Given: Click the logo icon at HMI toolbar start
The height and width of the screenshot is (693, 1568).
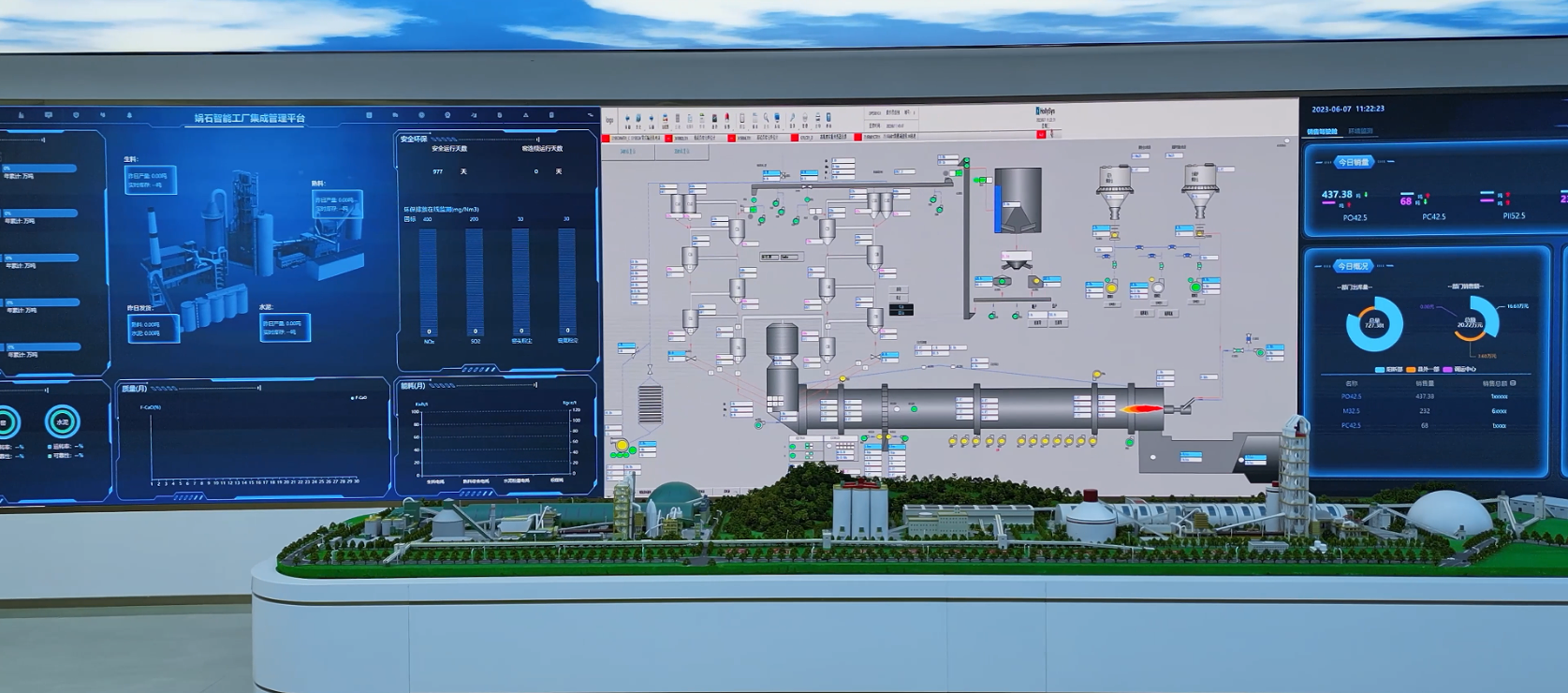Looking at the screenshot, I should (x=609, y=120).
